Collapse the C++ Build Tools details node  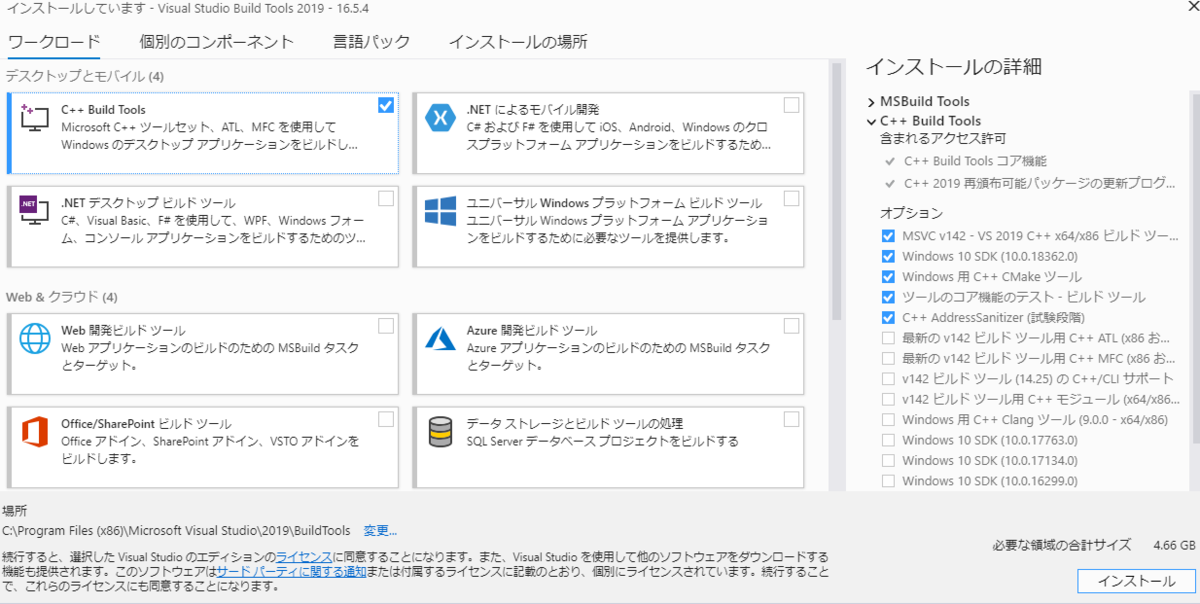[871, 121]
